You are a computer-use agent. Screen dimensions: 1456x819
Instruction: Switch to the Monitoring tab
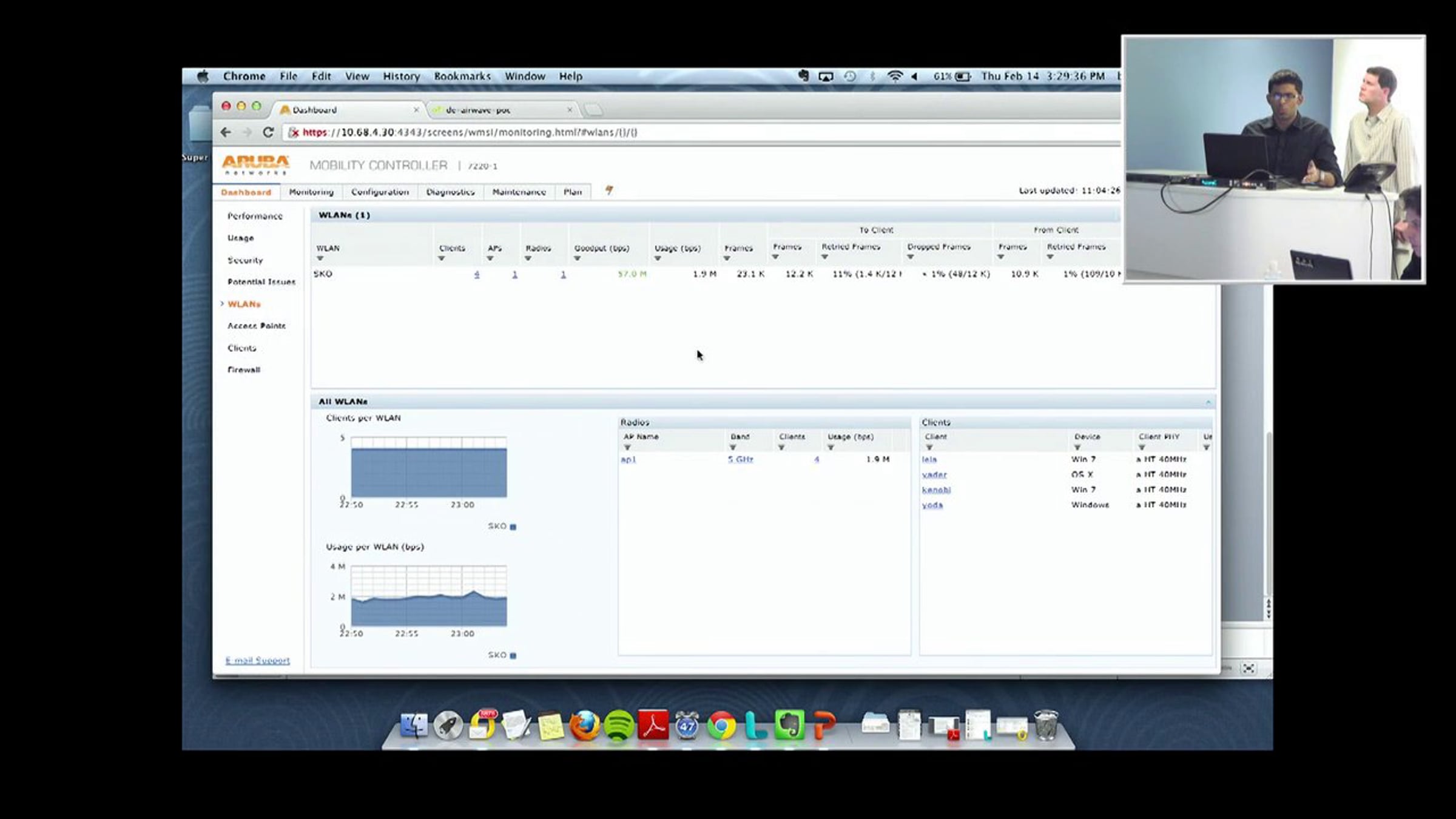coord(311,192)
